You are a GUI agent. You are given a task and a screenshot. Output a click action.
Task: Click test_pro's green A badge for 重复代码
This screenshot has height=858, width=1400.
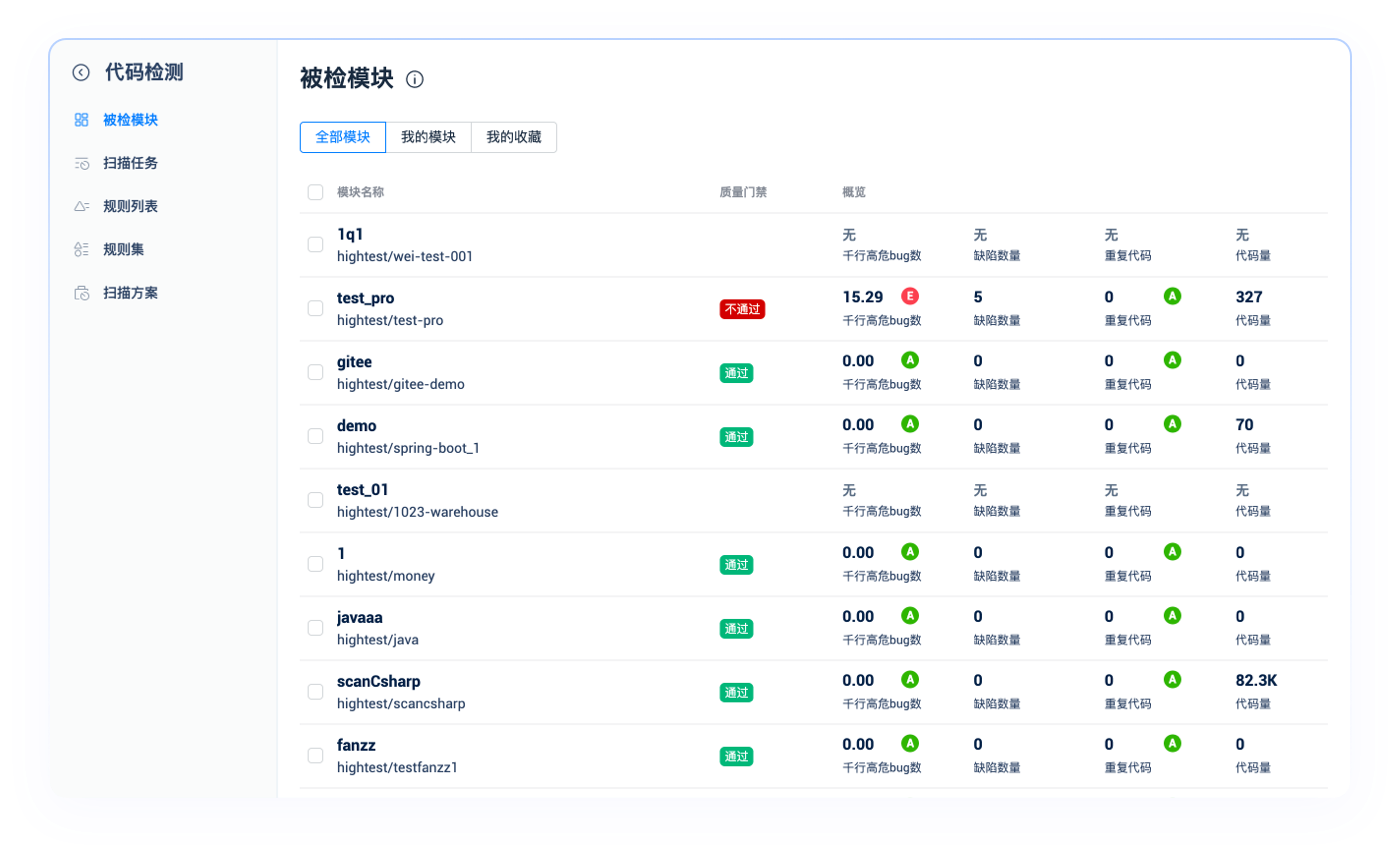pos(1172,296)
